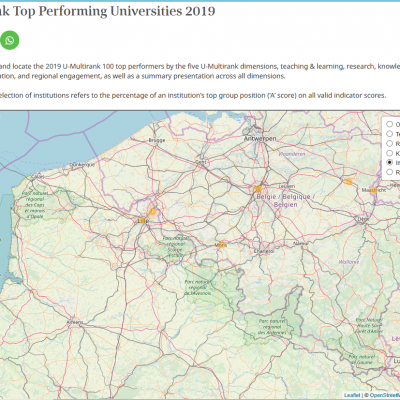Click the orange marker northwest of Maastricht
The image size is (400, 400).
tap(348, 182)
